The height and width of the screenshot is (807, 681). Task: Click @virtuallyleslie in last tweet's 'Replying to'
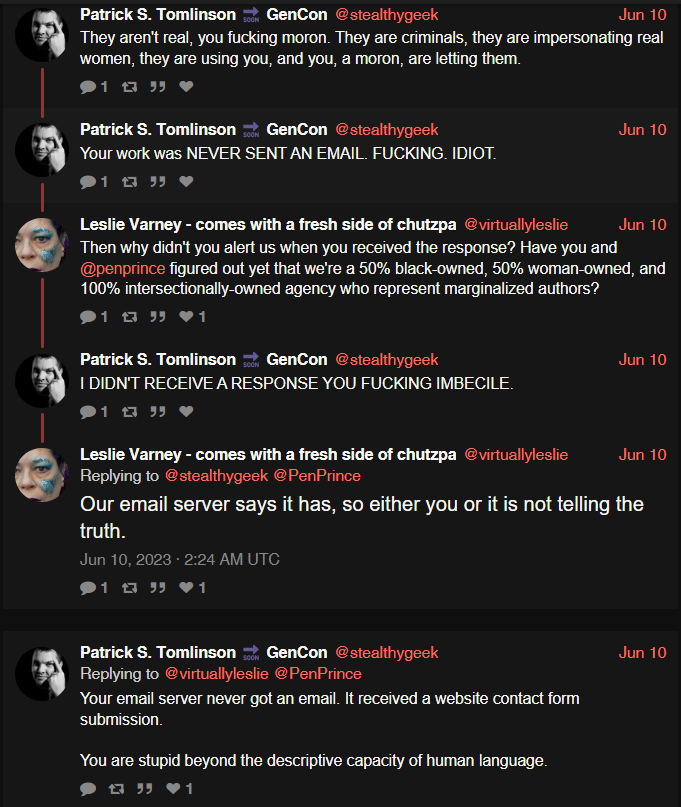click(217, 674)
